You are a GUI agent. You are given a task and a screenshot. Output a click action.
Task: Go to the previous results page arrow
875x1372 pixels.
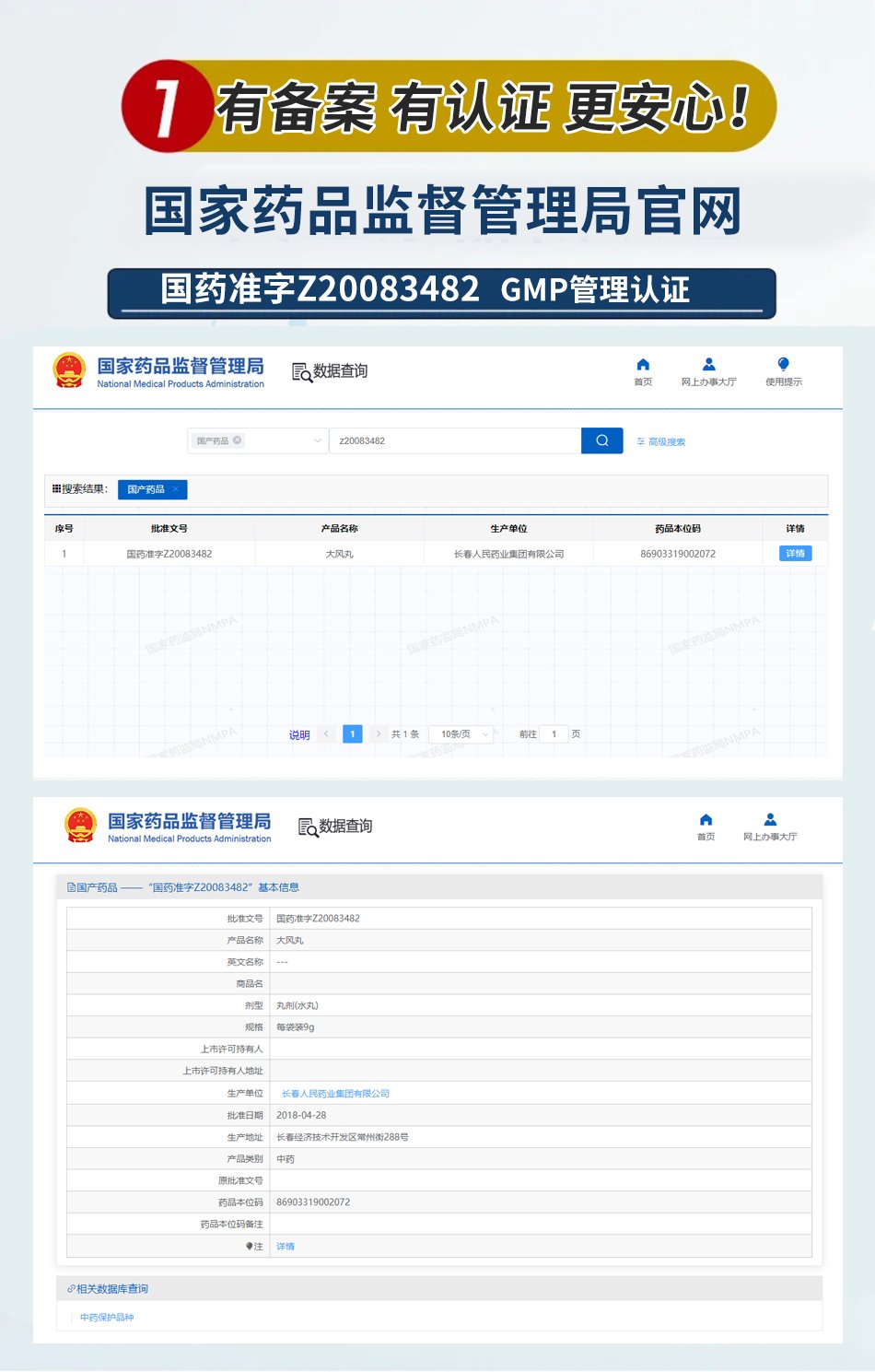[326, 734]
